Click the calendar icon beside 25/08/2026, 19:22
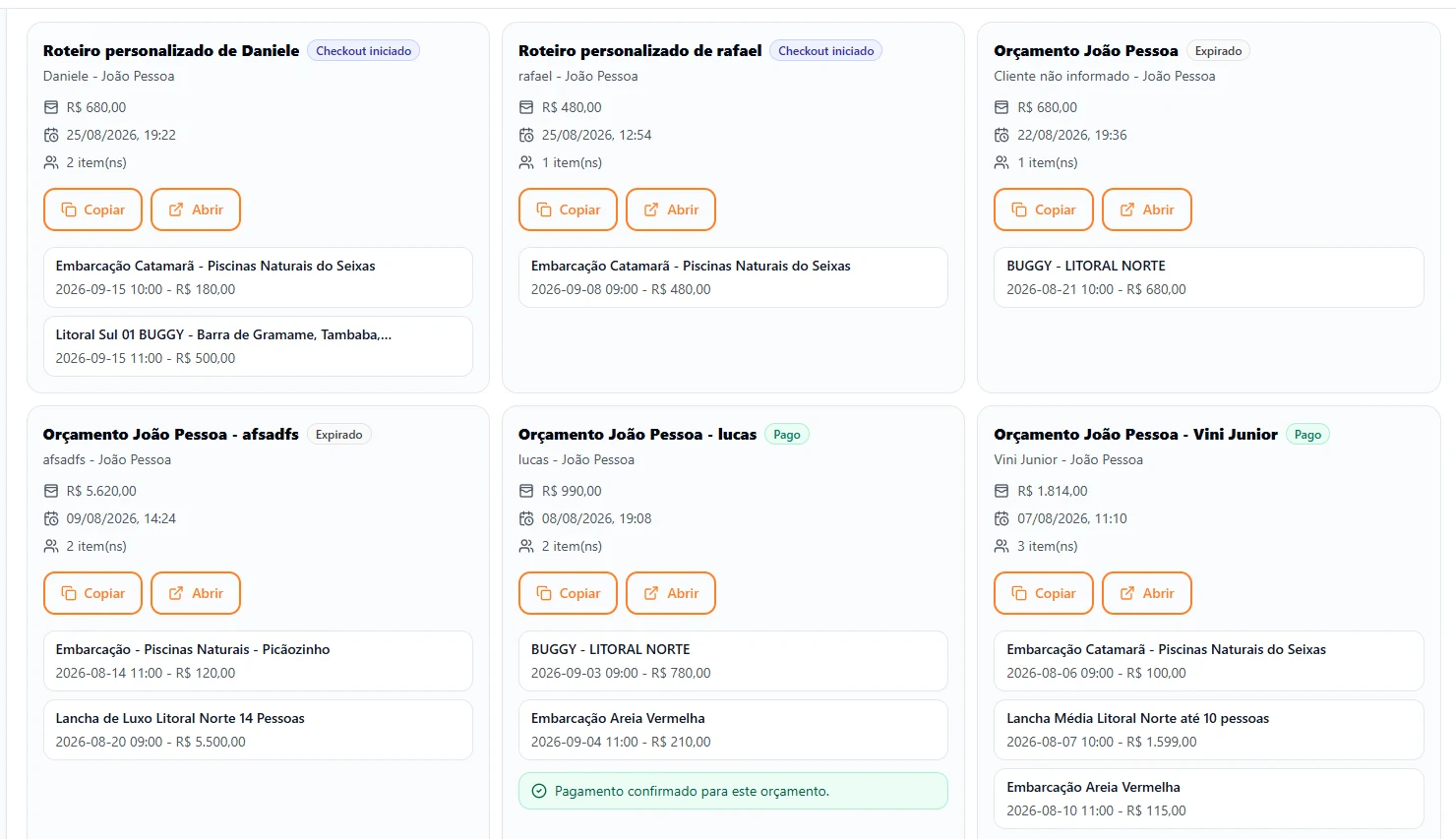 coord(51,135)
